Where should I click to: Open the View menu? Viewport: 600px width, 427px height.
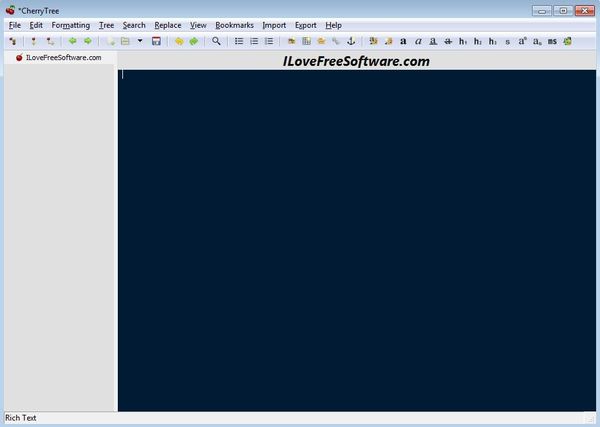pyautogui.click(x=198, y=25)
